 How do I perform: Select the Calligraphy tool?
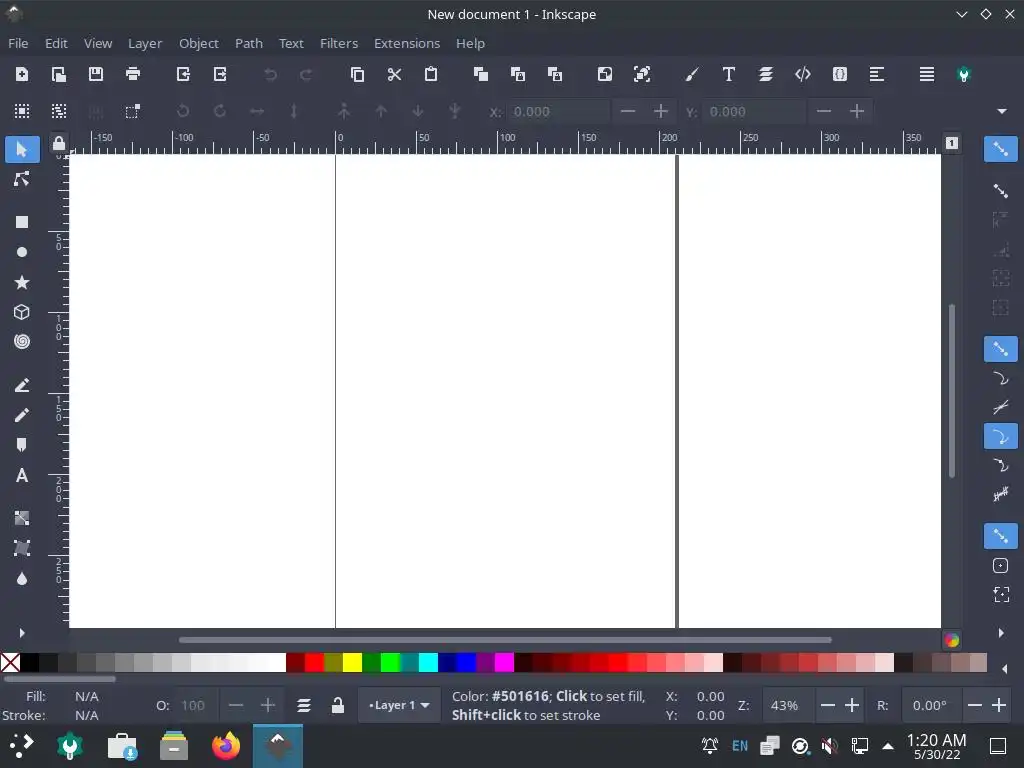click(x=22, y=445)
